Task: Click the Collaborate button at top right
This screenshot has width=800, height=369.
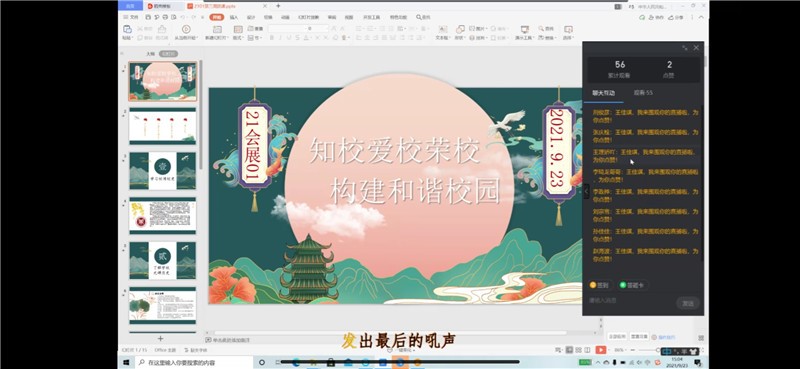Action: [656, 17]
